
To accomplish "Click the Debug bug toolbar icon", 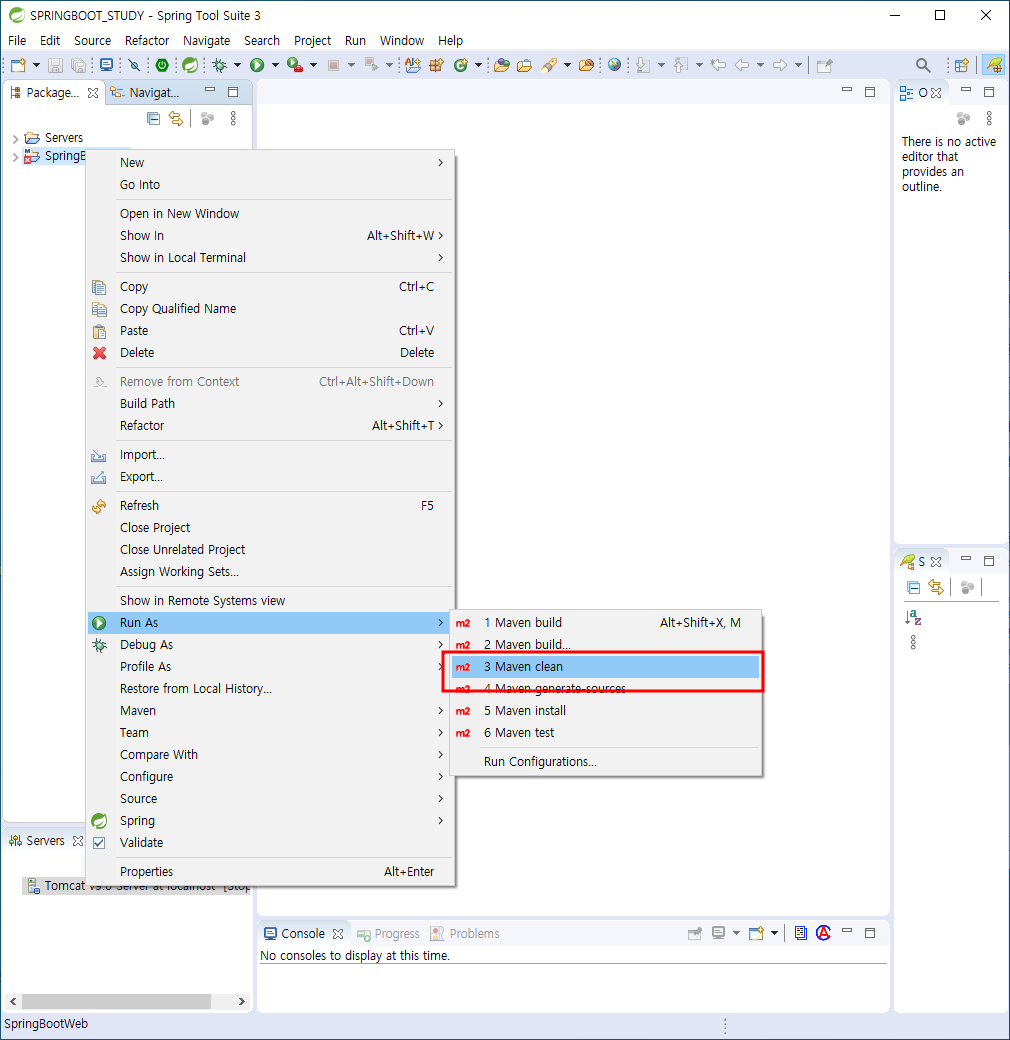I will (220, 65).
